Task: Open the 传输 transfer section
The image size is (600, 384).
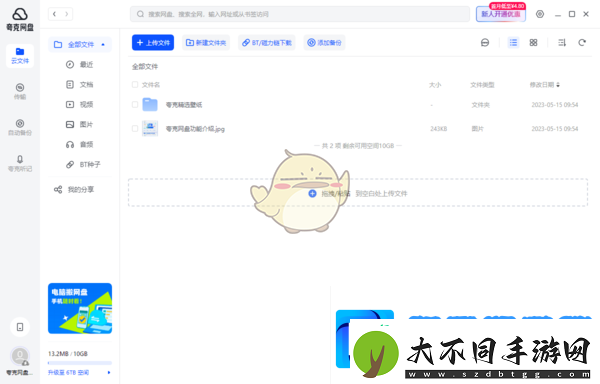Action: tap(20, 91)
